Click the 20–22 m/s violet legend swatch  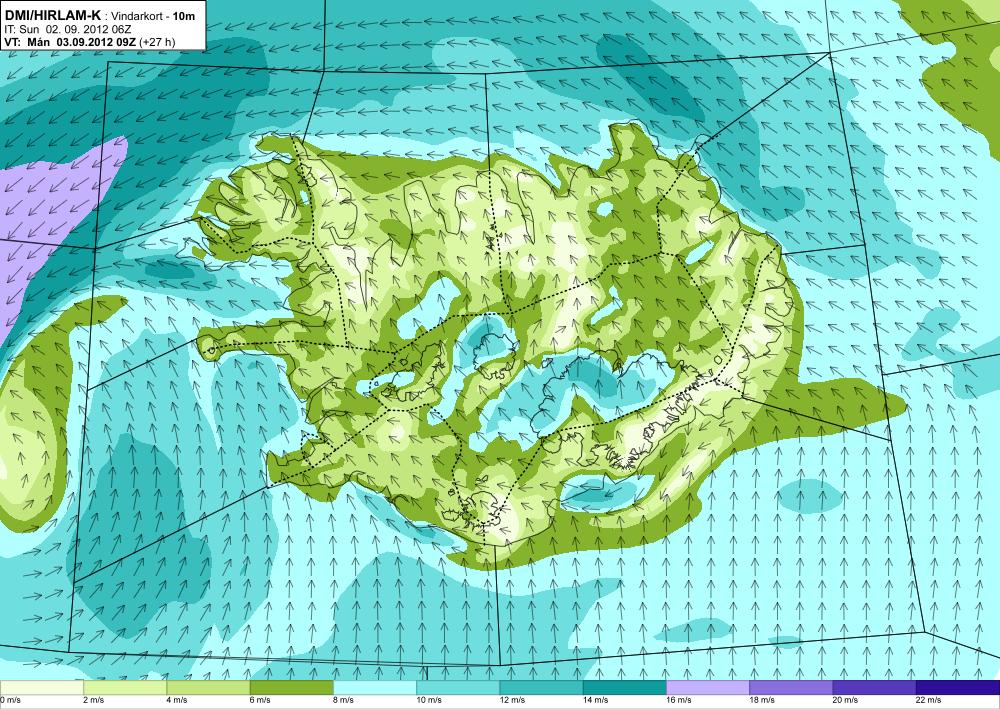point(874,688)
